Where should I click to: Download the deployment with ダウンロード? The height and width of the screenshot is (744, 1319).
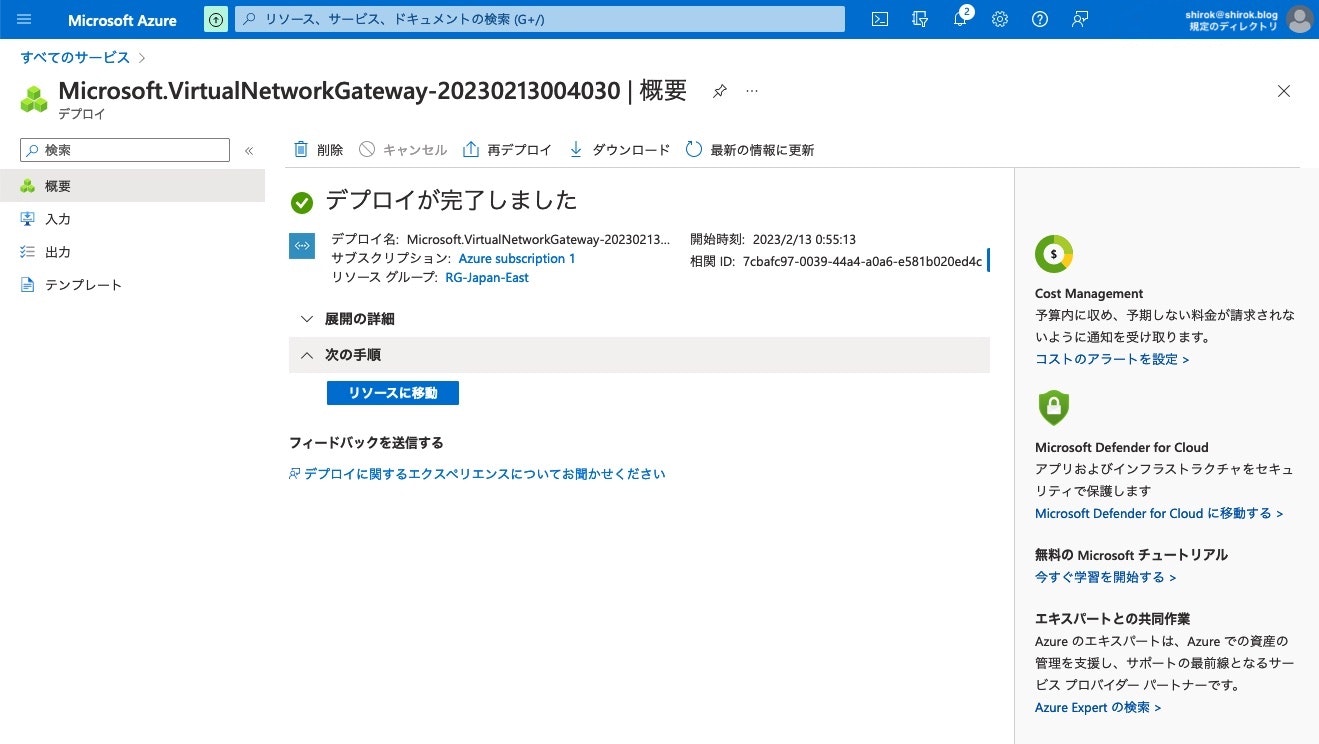click(x=621, y=149)
